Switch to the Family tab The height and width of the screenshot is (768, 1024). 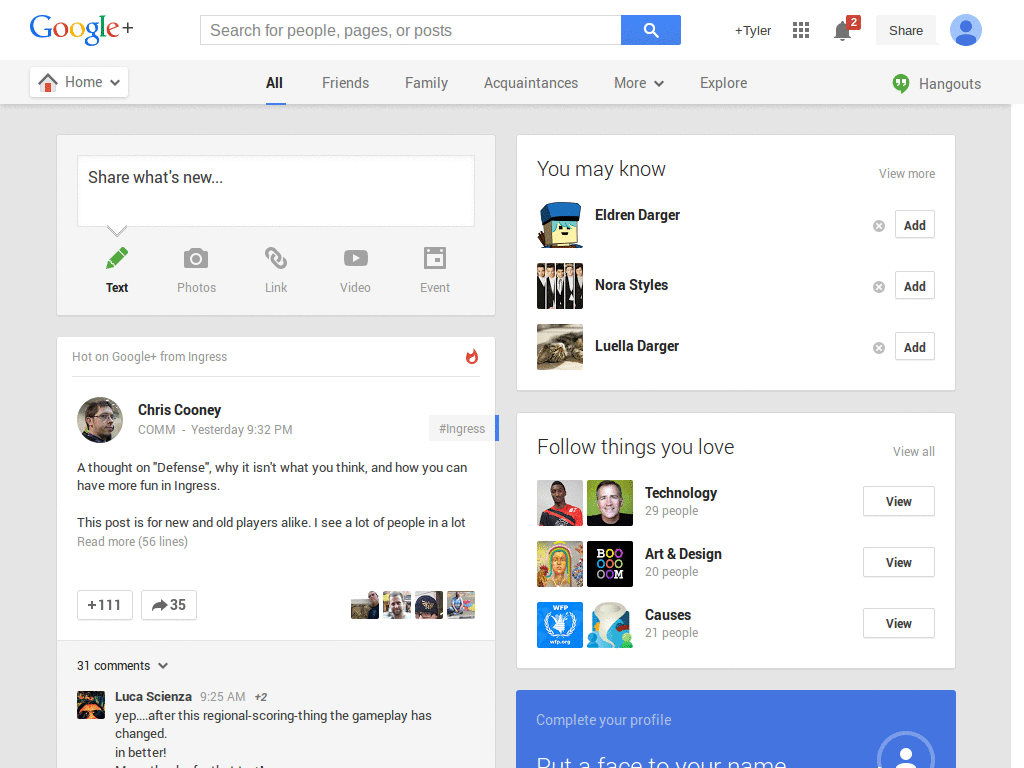point(426,83)
